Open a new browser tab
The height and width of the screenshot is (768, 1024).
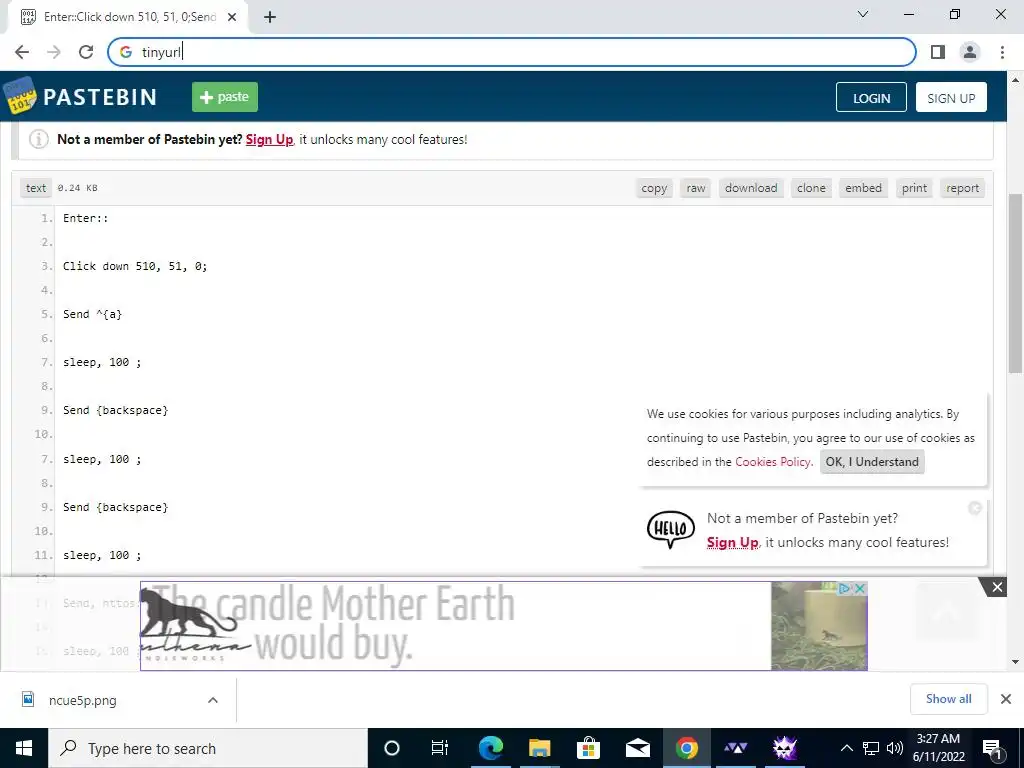point(270,17)
